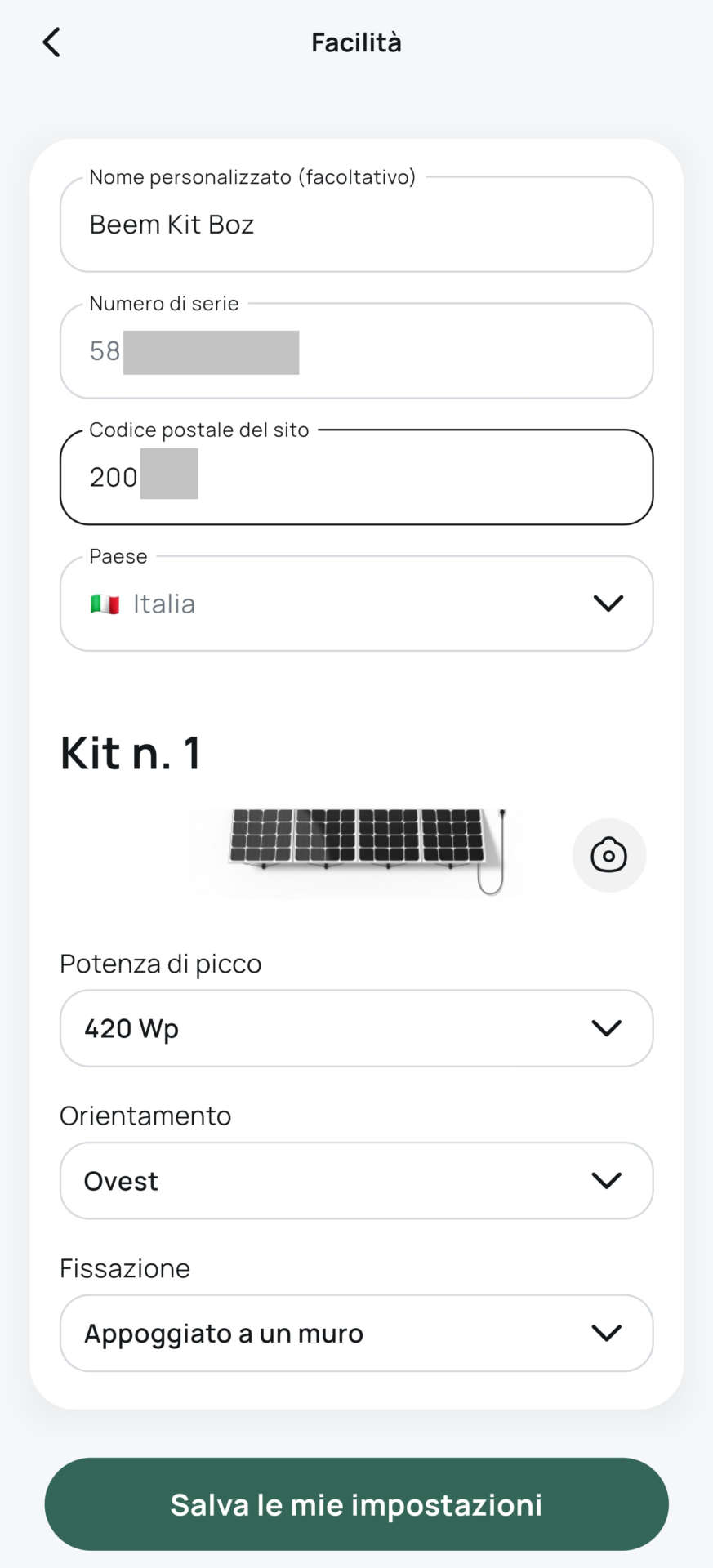This screenshot has height=1568, width=713.
Task: Click the chevron in the Paese field
Action: [608, 604]
